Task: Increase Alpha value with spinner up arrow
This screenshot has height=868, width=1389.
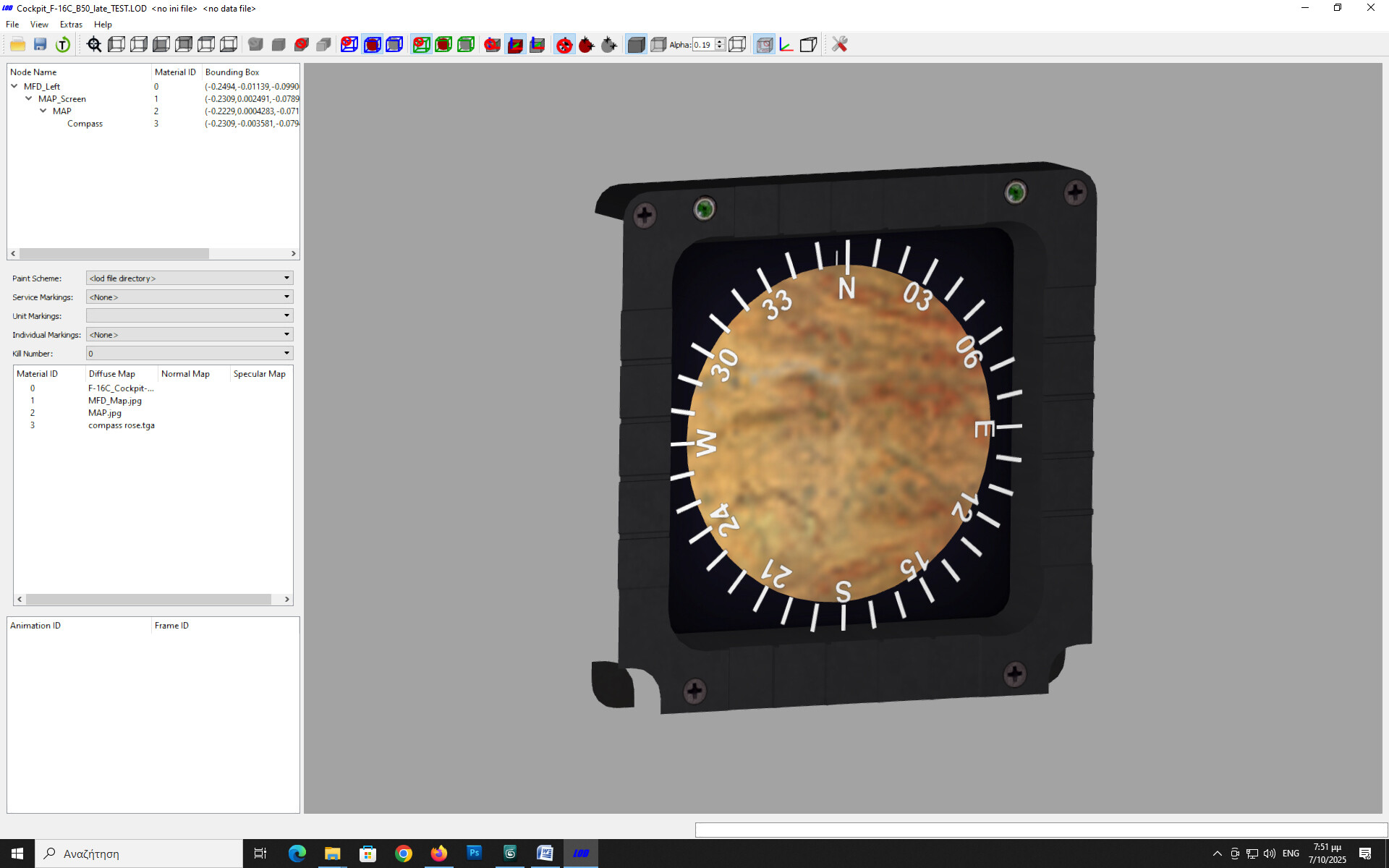Action: click(720, 41)
